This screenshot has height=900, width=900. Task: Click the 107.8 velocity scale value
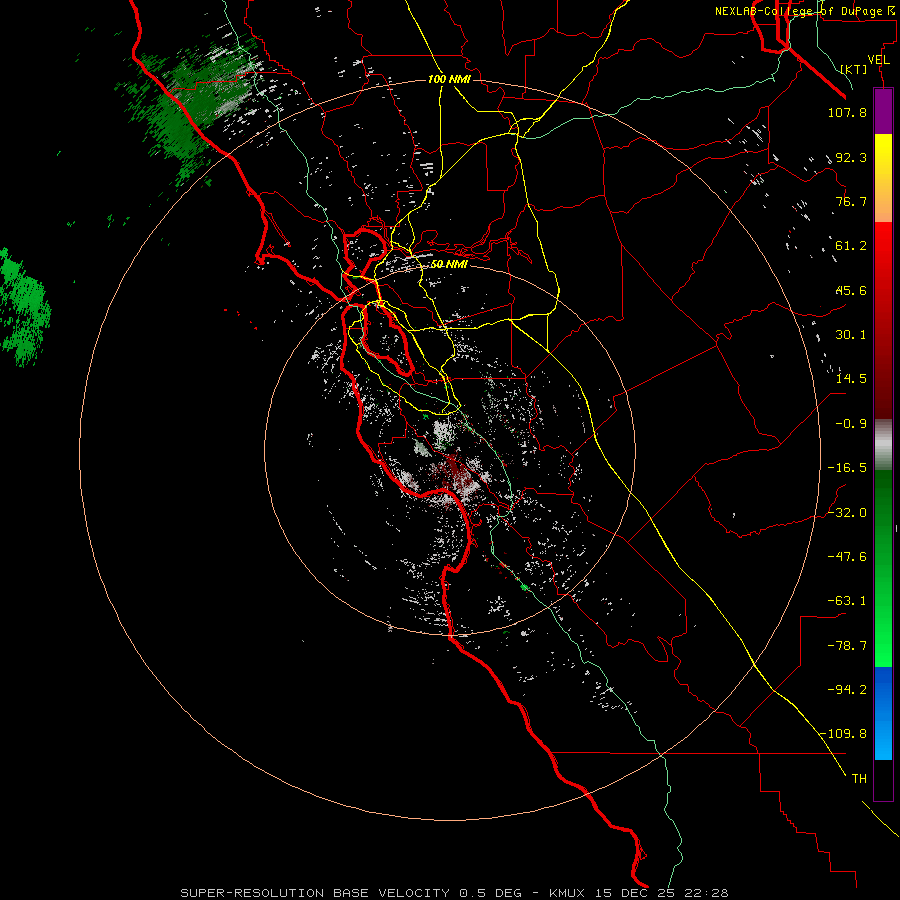pyautogui.click(x=847, y=112)
